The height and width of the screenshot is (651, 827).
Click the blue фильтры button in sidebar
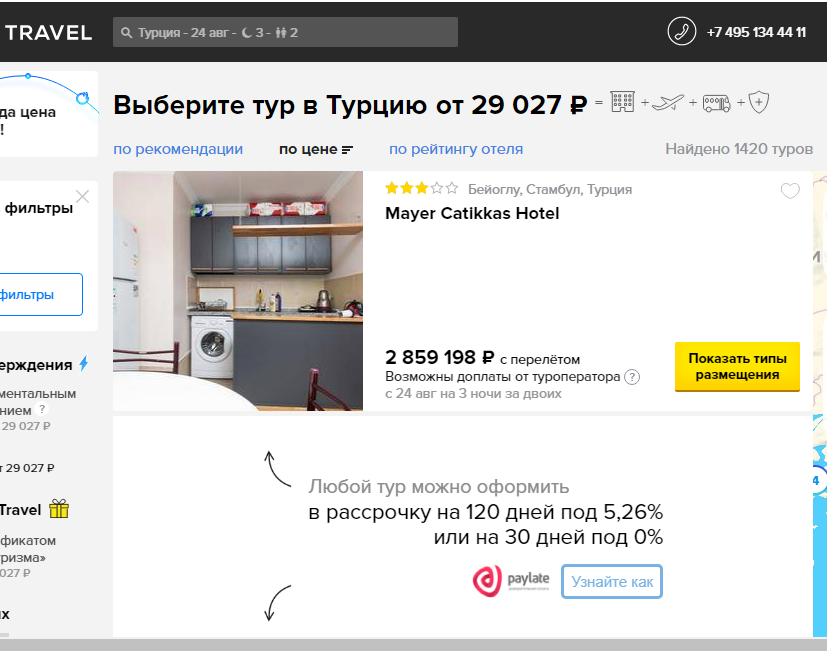39,294
